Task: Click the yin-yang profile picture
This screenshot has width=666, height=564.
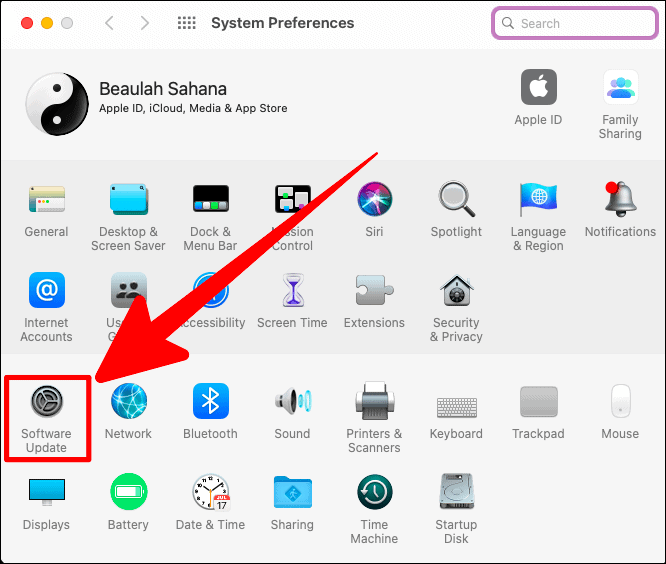Action: click(x=57, y=104)
